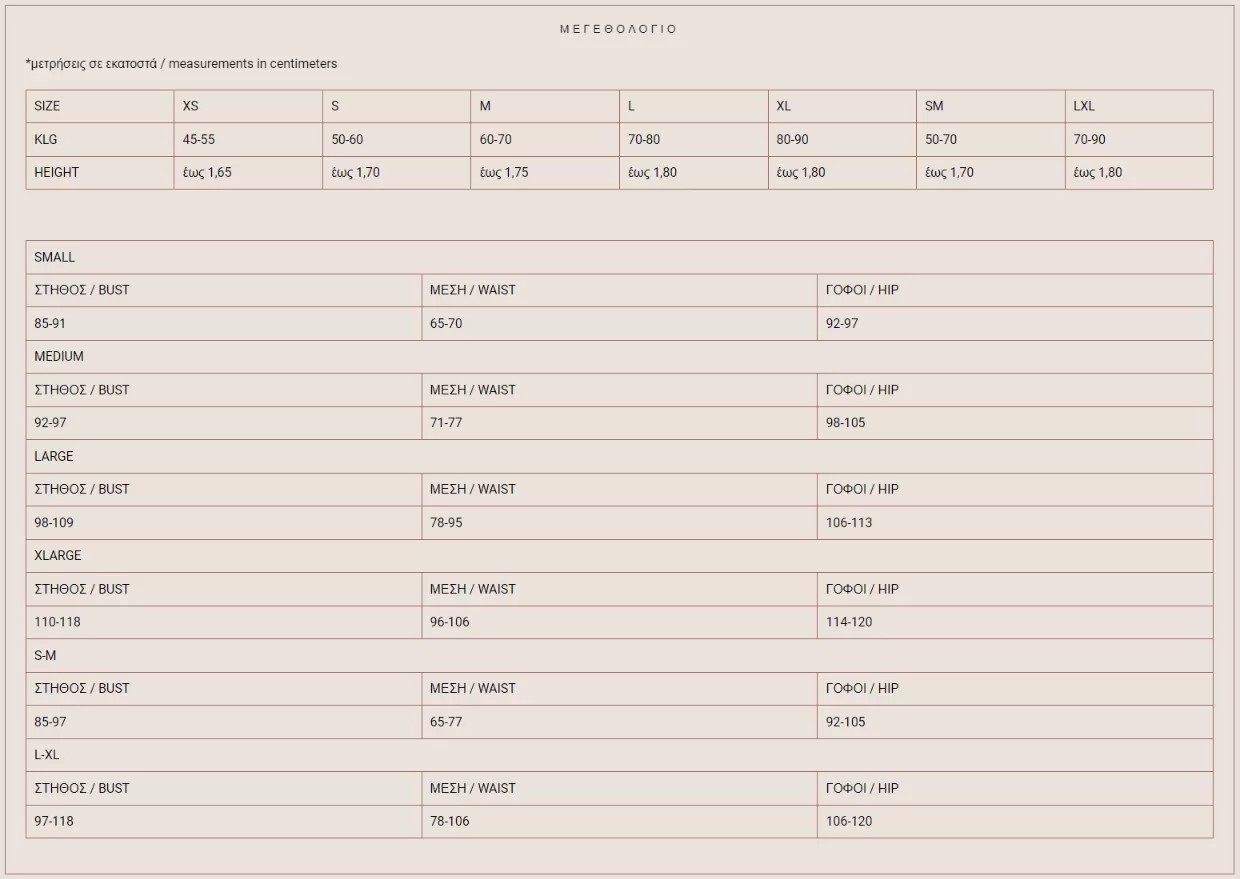Click the KLG row label
The width and height of the screenshot is (1240, 879).
click(46, 140)
